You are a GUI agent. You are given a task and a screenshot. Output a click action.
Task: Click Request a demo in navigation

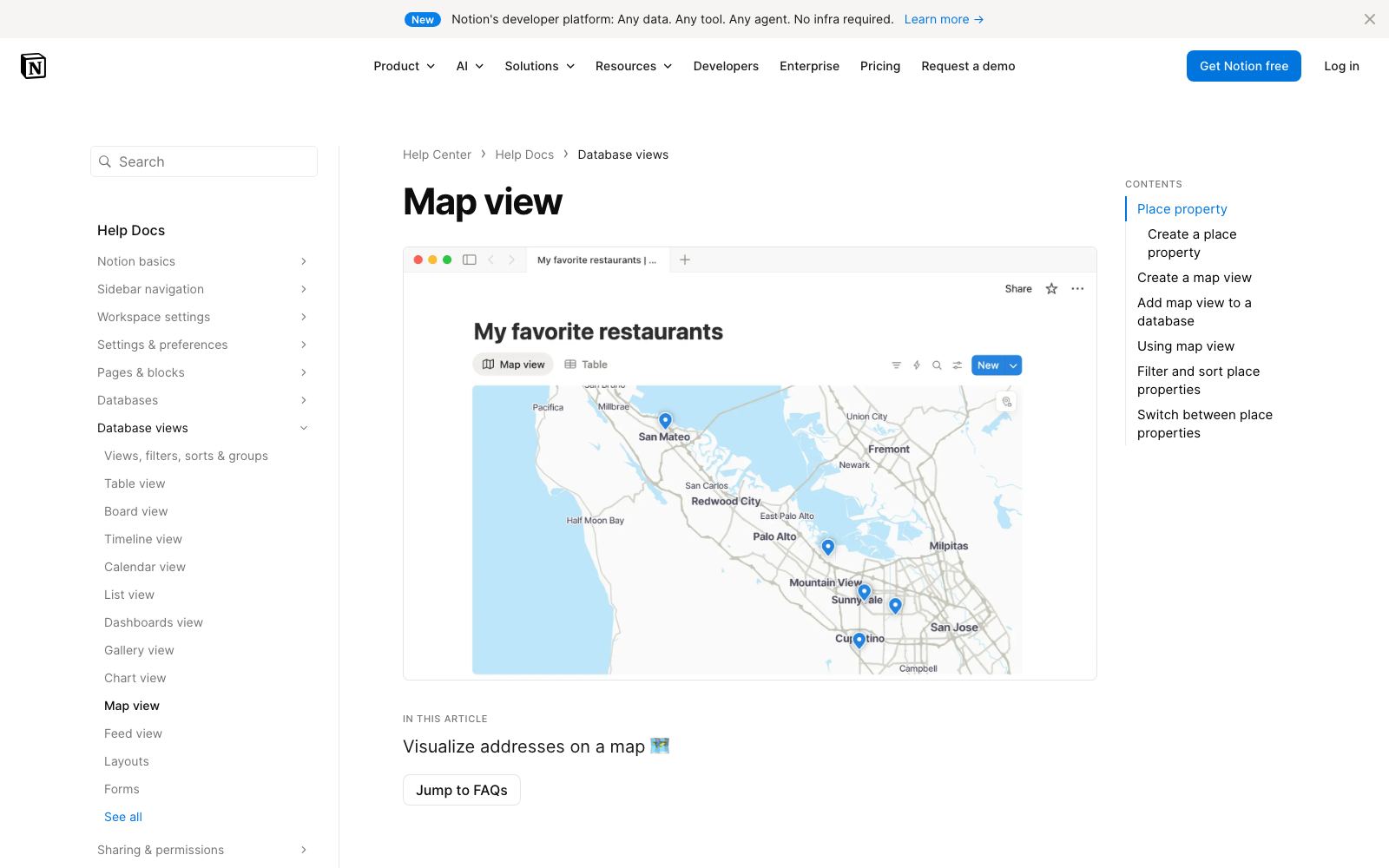[968, 66]
